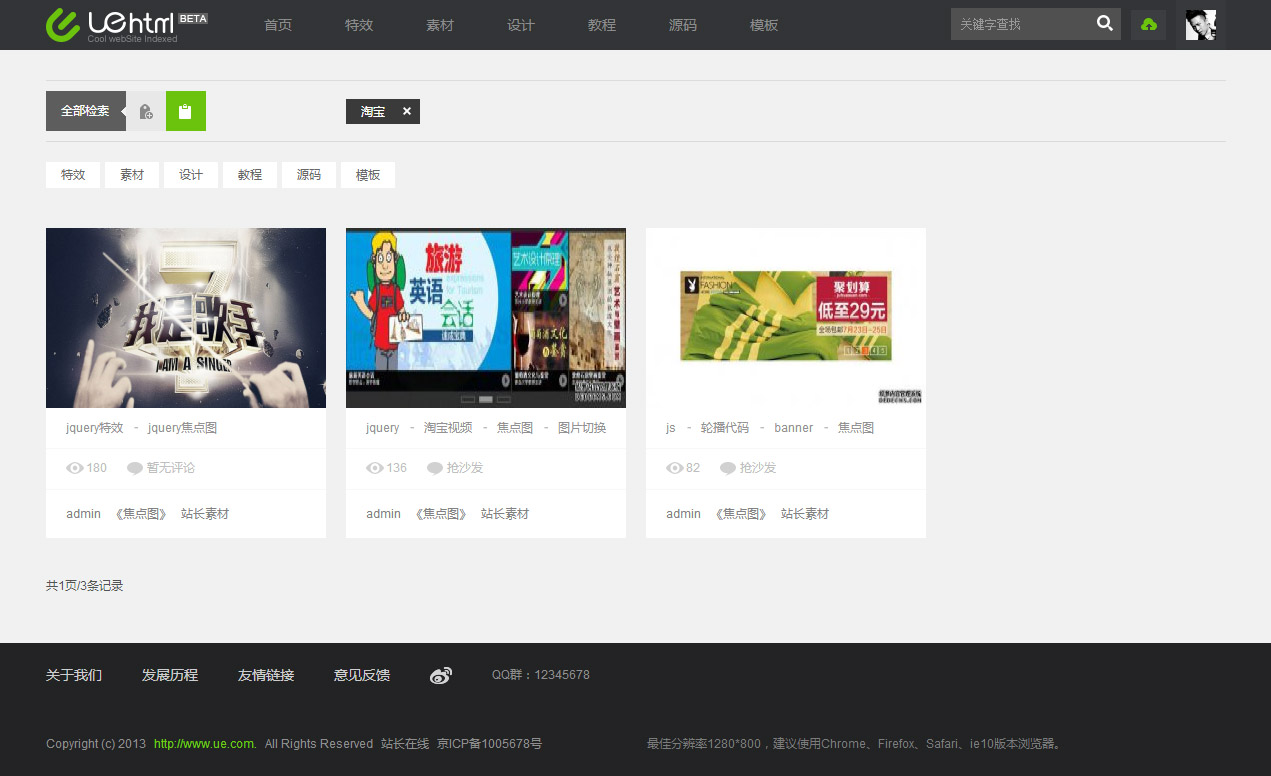The width and height of the screenshot is (1271, 776).
Task: Select the 模板 category filter tab
Action: tap(368, 175)
